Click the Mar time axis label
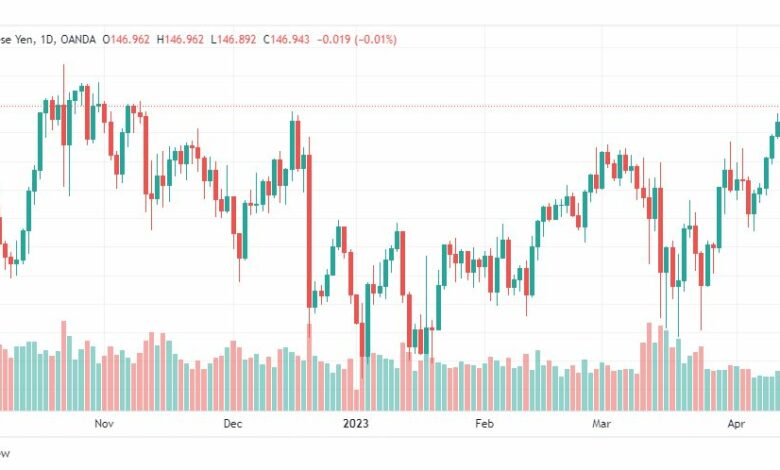Viewport: 780px width, 470px height. click(x=601, y=424)
